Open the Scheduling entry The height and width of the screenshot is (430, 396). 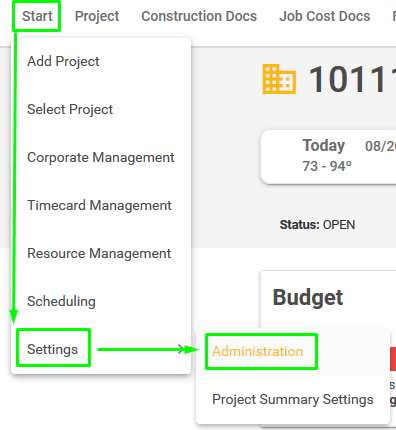(x=101, y=301)
